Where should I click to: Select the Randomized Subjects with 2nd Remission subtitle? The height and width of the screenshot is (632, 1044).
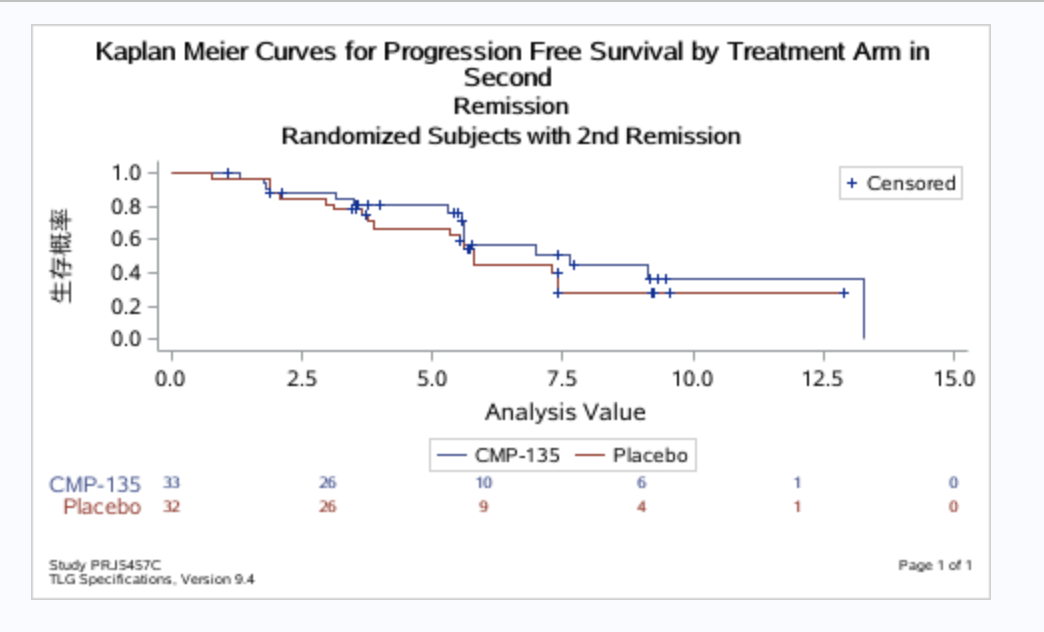click(511, 136)
